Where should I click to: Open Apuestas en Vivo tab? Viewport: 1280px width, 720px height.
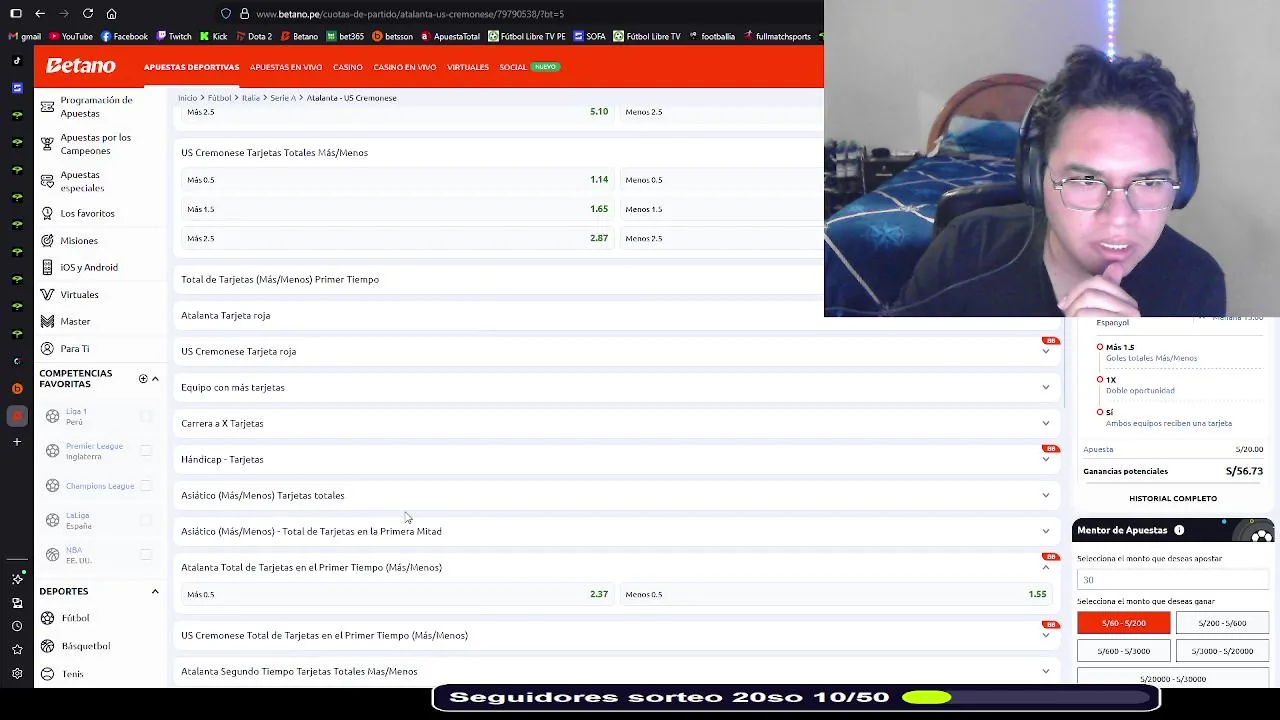286,67
